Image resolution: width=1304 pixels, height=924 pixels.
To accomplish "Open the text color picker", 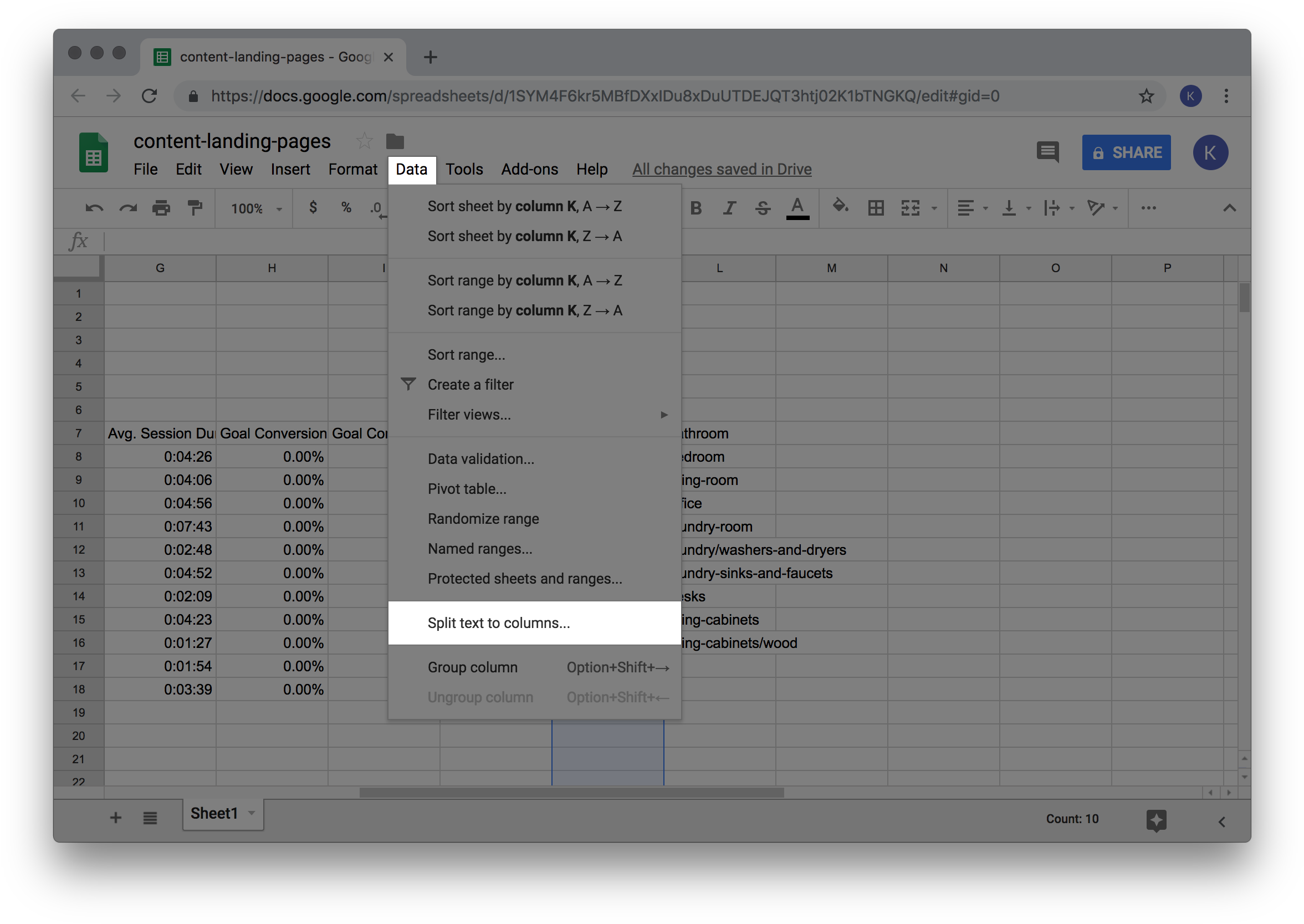I will pyautogui.click(x=797, y=208).
